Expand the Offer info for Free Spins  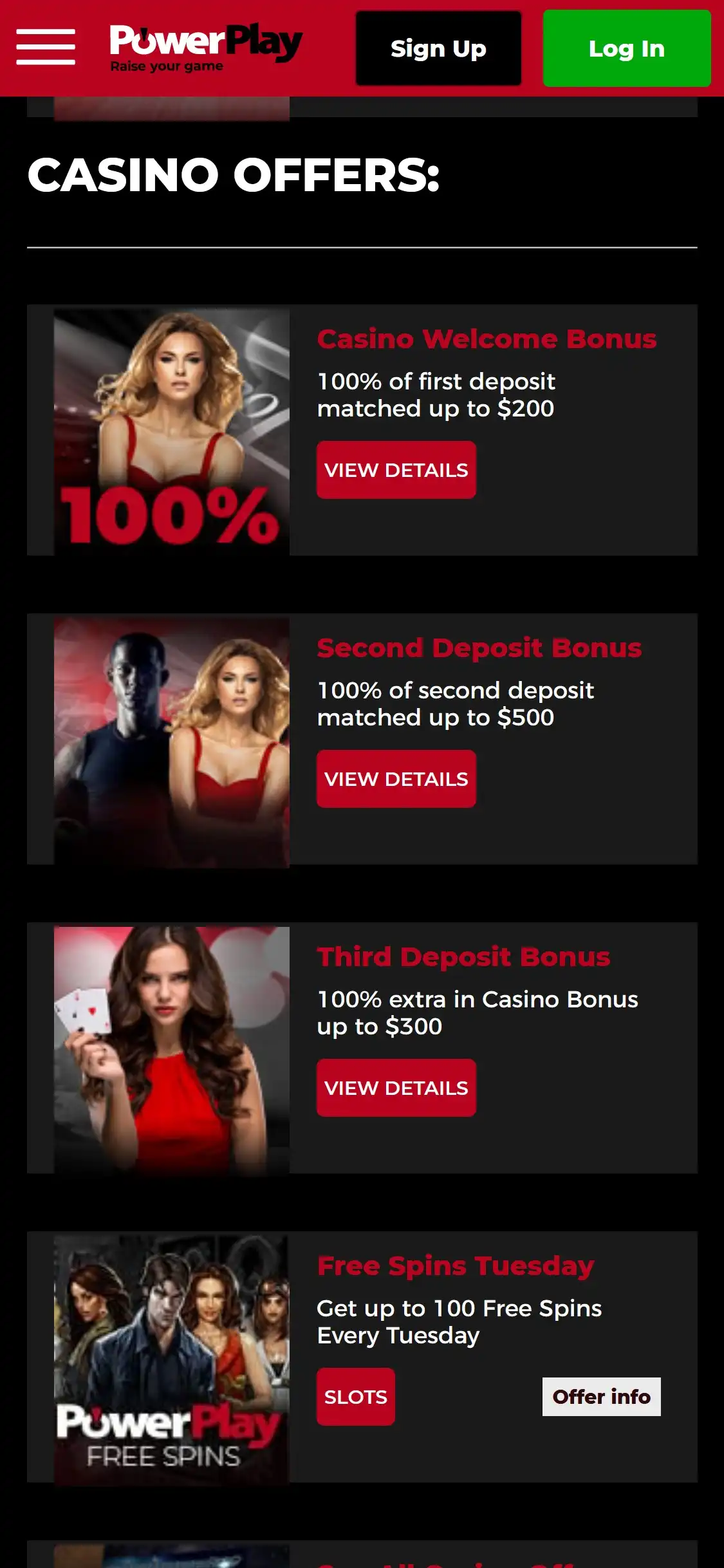coord(602,1397)
